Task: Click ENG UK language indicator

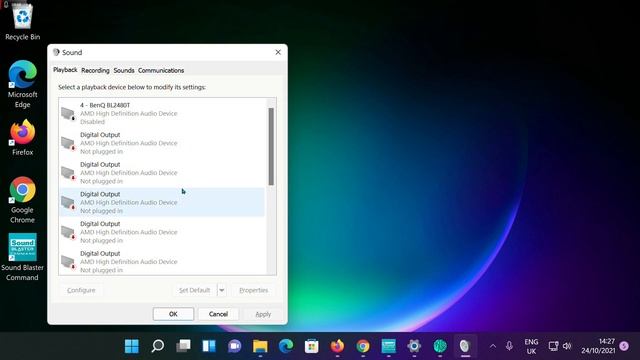Action: pos(531,346)
